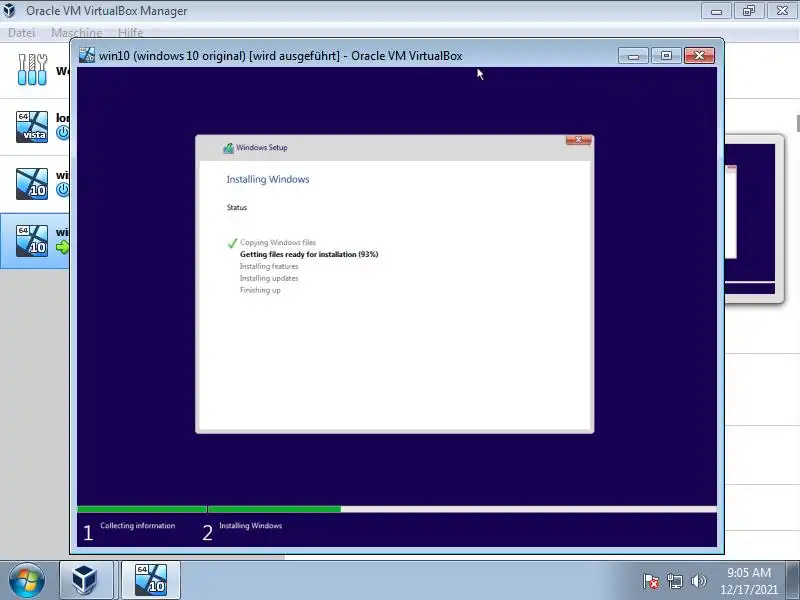Click the running win10 VM taskbar icon
Image resolution: width=800 pixels, height=600 pixels.
pos(151,581)
